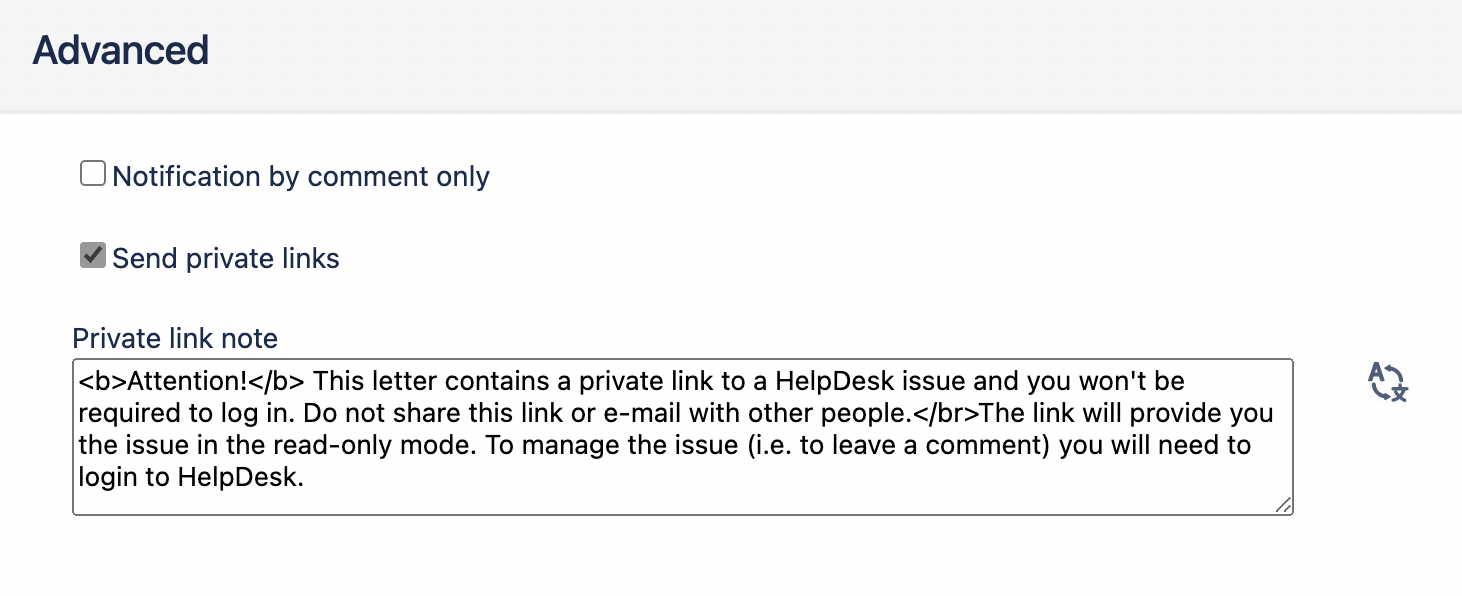
Task: Click "login to HelpDesk." on the last line
Action: tap(190, 478)
